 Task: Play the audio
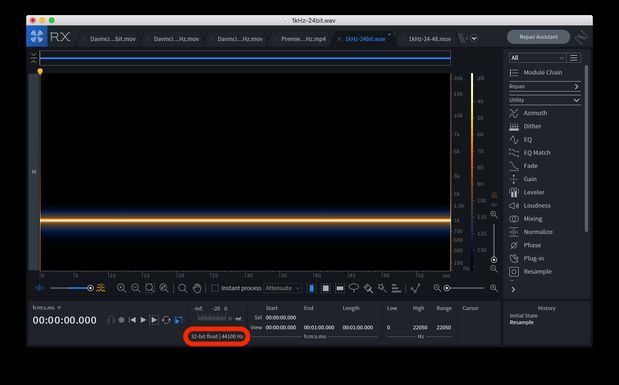(143, 320)
